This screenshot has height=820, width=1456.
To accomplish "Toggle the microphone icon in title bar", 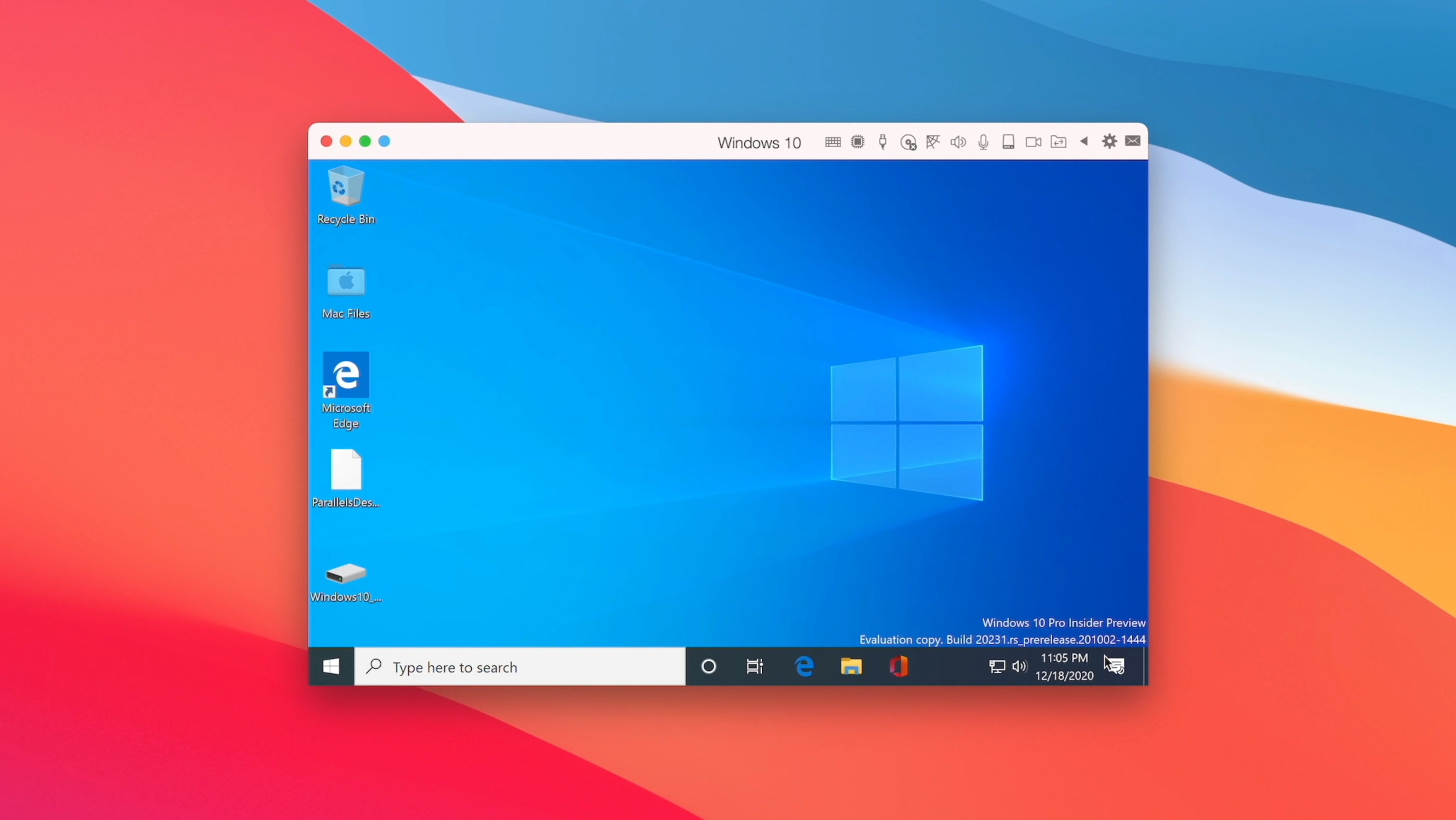I will click(x=983, y=142).
